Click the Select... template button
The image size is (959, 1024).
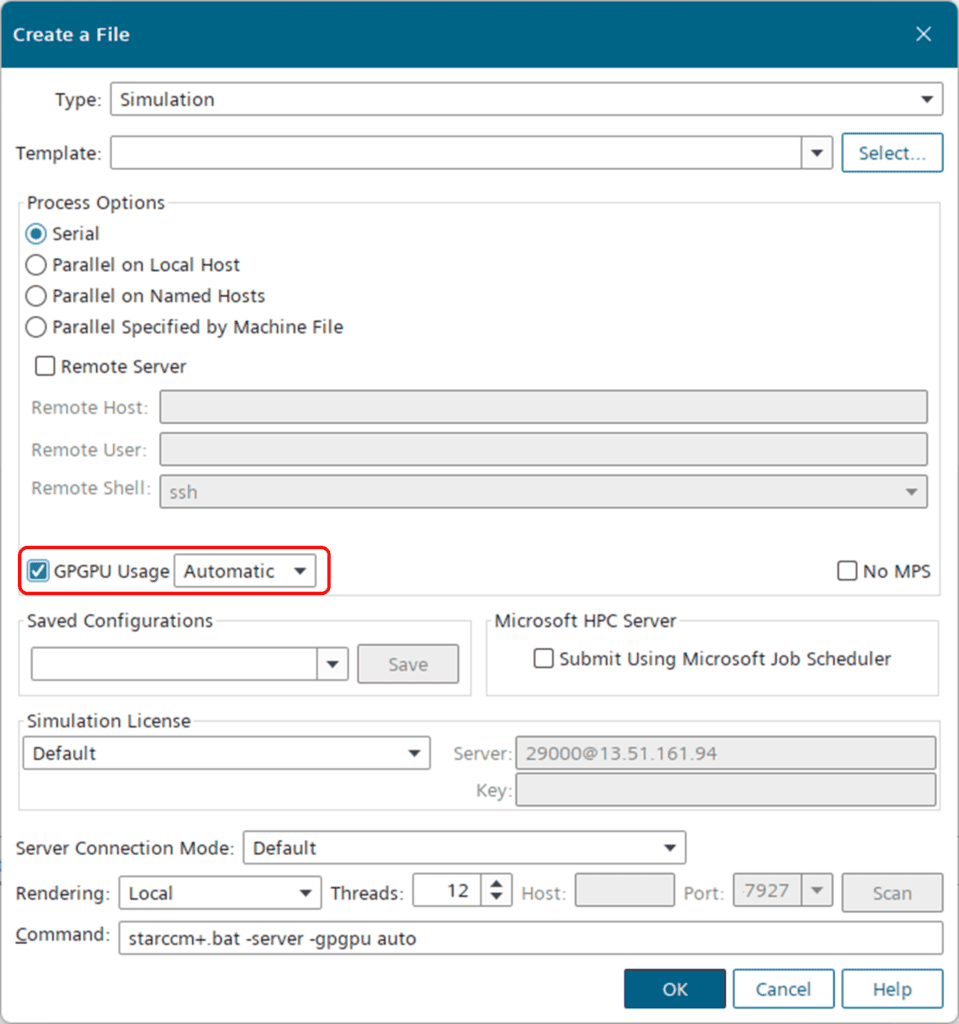coord(891,153)
